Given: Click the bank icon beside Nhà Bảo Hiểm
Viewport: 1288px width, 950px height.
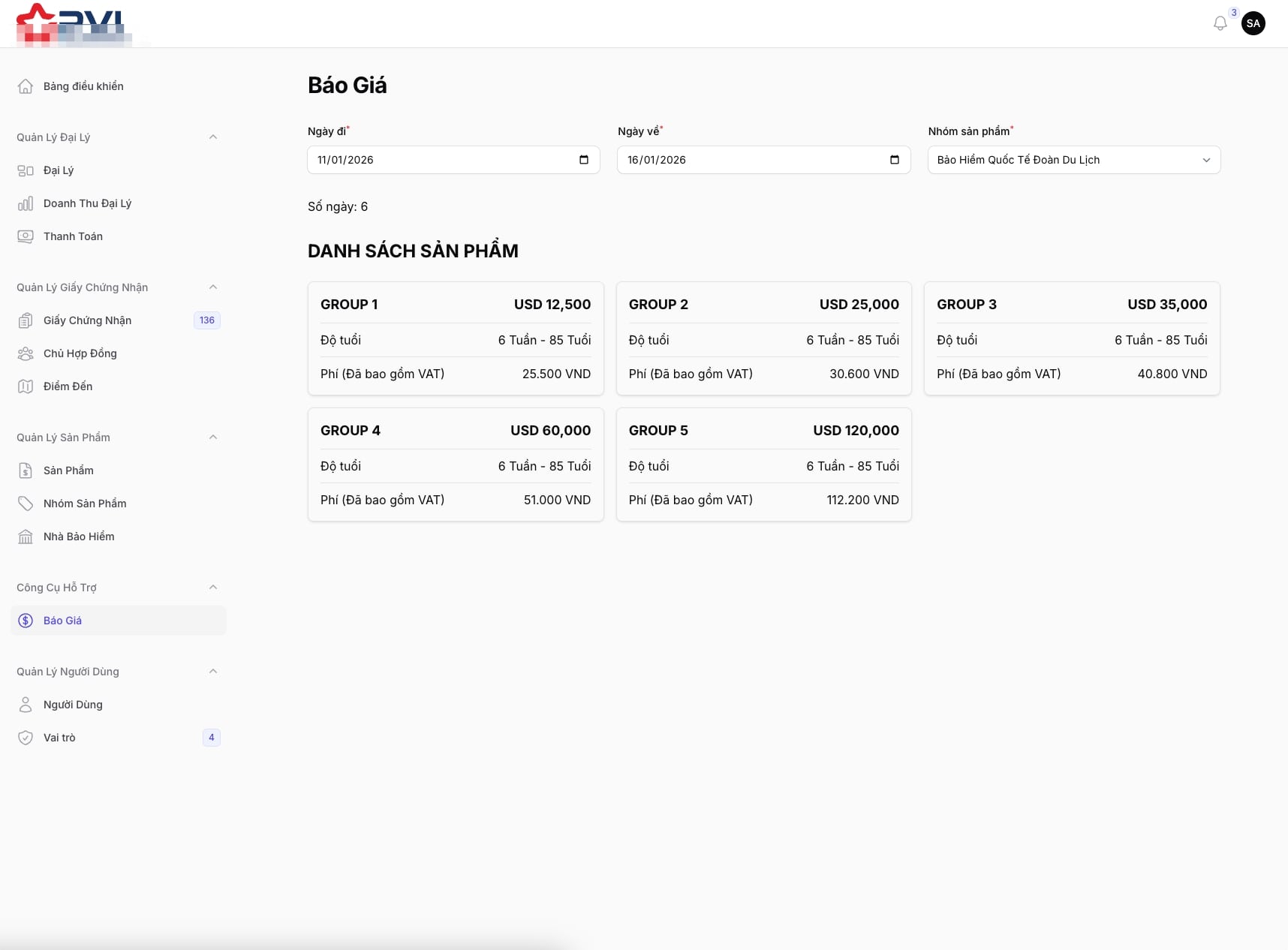Looking at the screenshot, I should [x=26, y=537].
